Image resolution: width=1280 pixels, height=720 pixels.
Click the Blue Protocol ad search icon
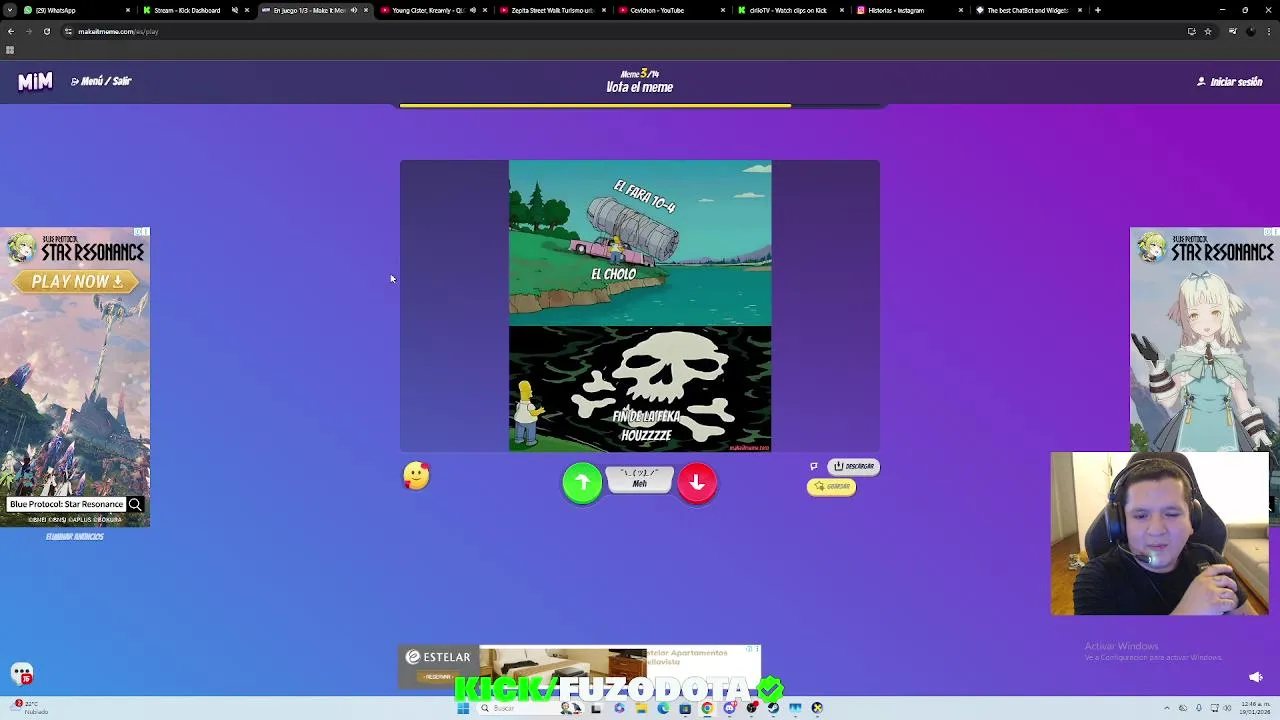pos(135,505)
